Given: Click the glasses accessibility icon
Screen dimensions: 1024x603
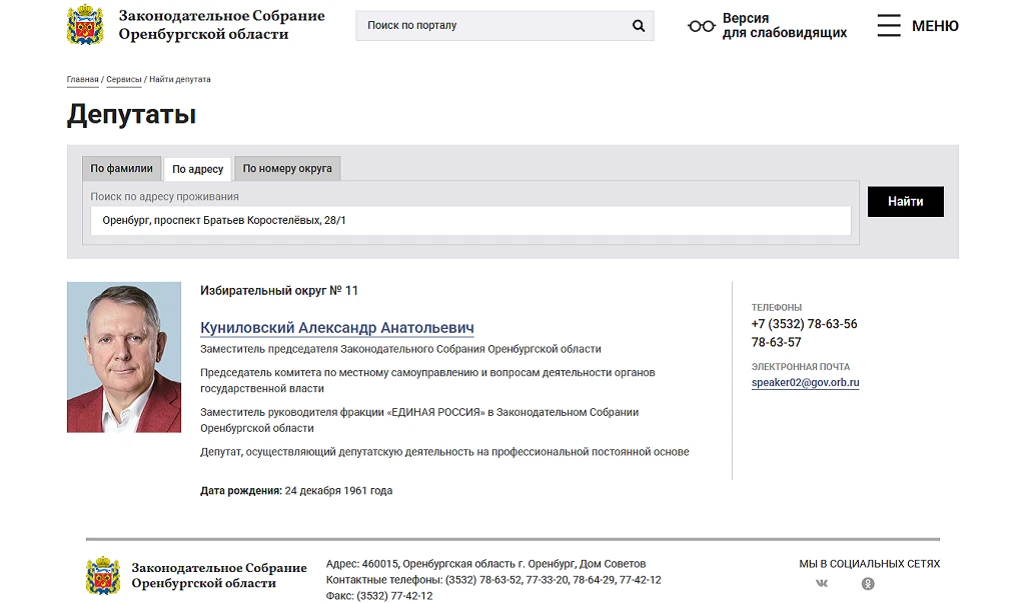Looking at the screenshot, I should (x=701, y=26).
